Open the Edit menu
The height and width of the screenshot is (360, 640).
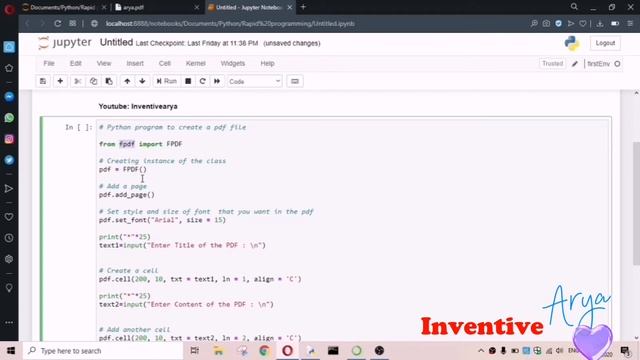pyautogui.click(x=76, y=63)
